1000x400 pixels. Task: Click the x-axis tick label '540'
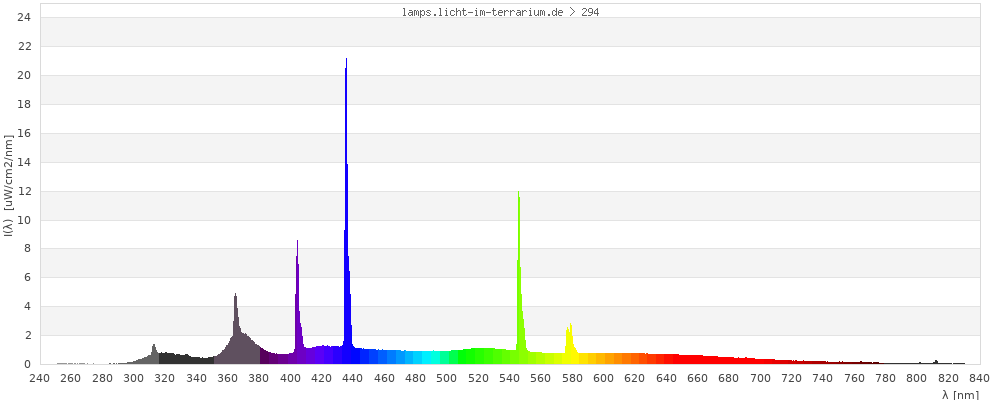pos(510,378)
